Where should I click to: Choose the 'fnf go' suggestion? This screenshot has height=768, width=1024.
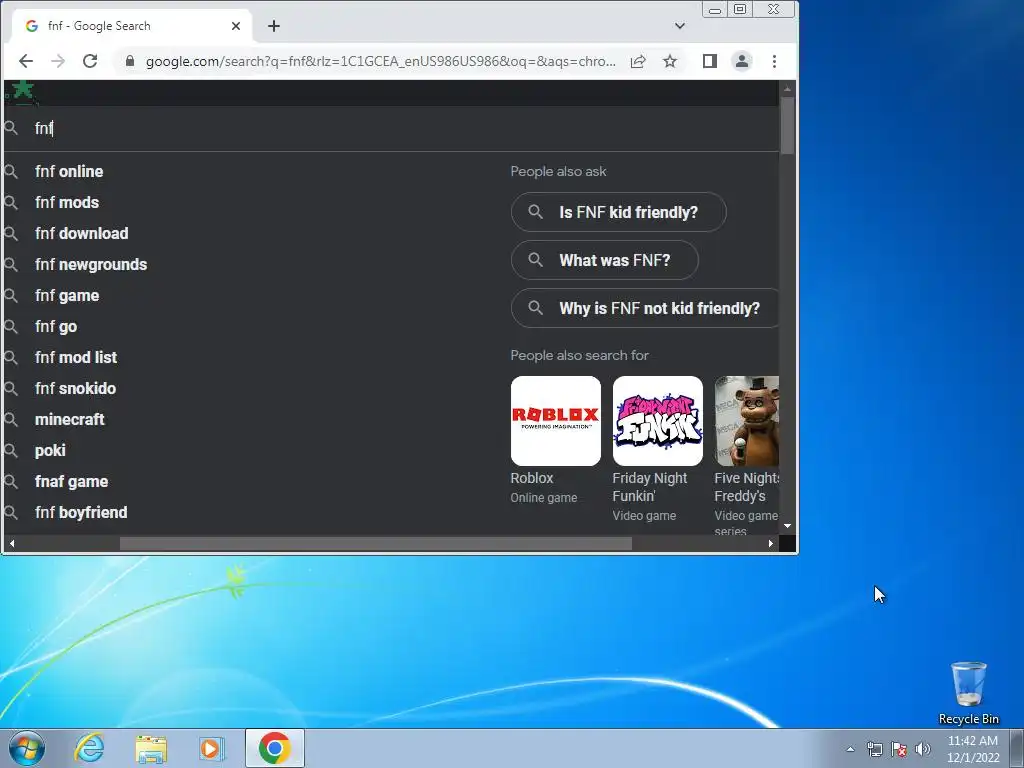[x=56, y=327]
